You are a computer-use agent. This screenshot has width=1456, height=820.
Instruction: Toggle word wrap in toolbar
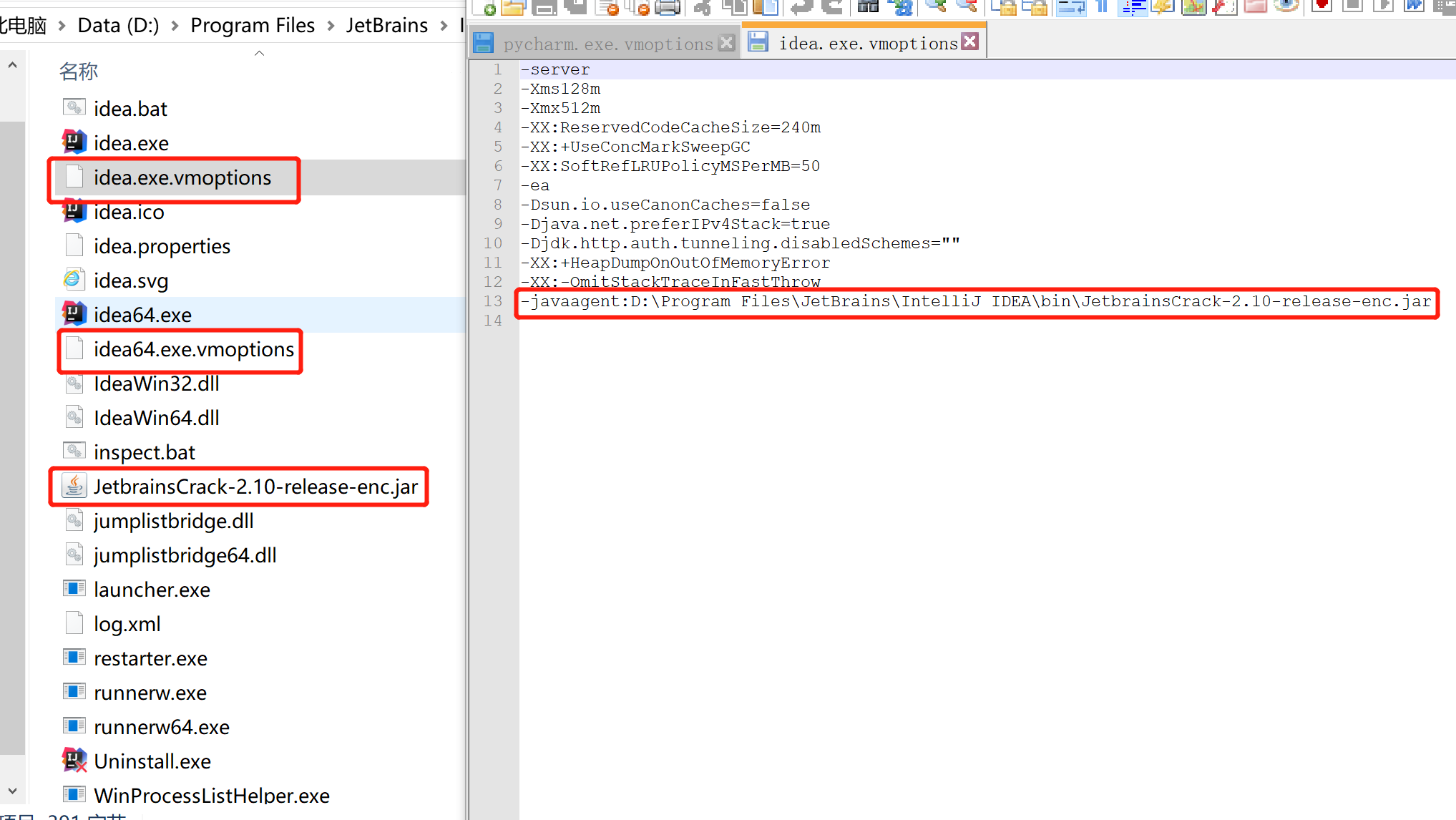point(1070,7)
